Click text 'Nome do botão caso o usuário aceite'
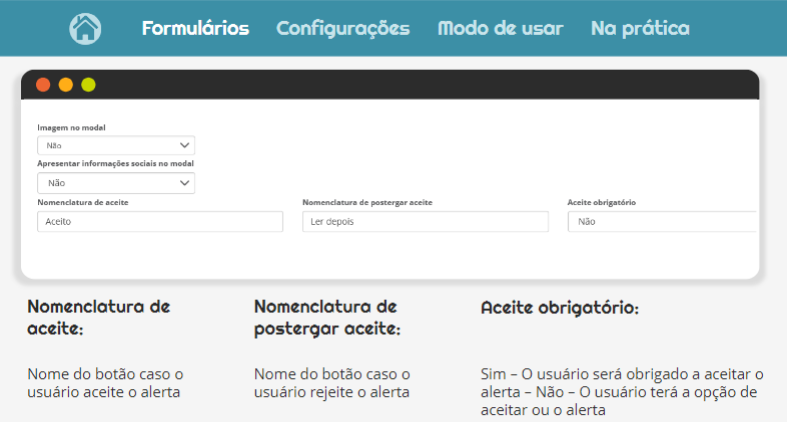Screen dimensions: 787x422 105,383
